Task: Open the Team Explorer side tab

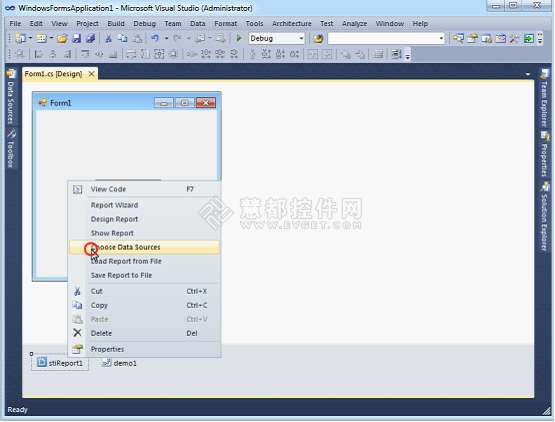Action: (x=544, y=98)
